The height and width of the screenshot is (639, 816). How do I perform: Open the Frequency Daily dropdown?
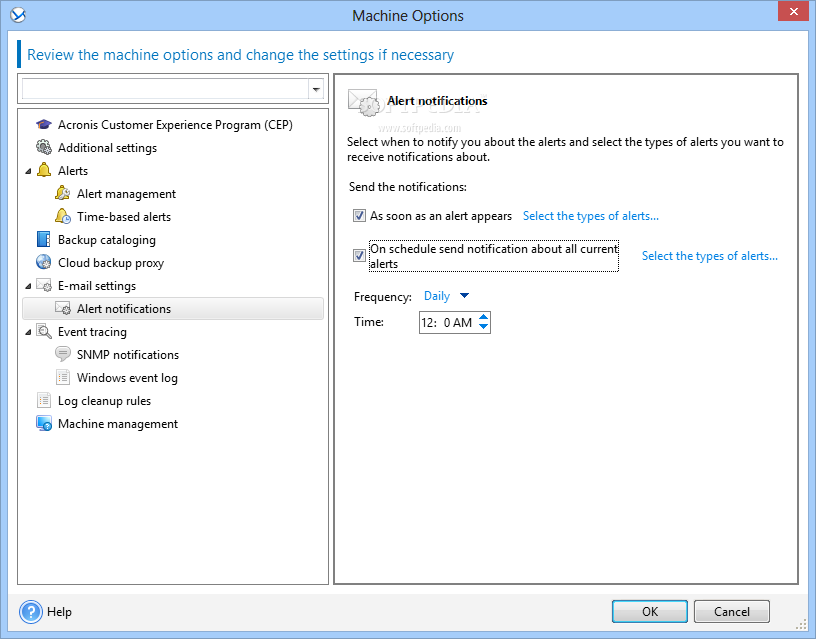[x=446, y=296]
